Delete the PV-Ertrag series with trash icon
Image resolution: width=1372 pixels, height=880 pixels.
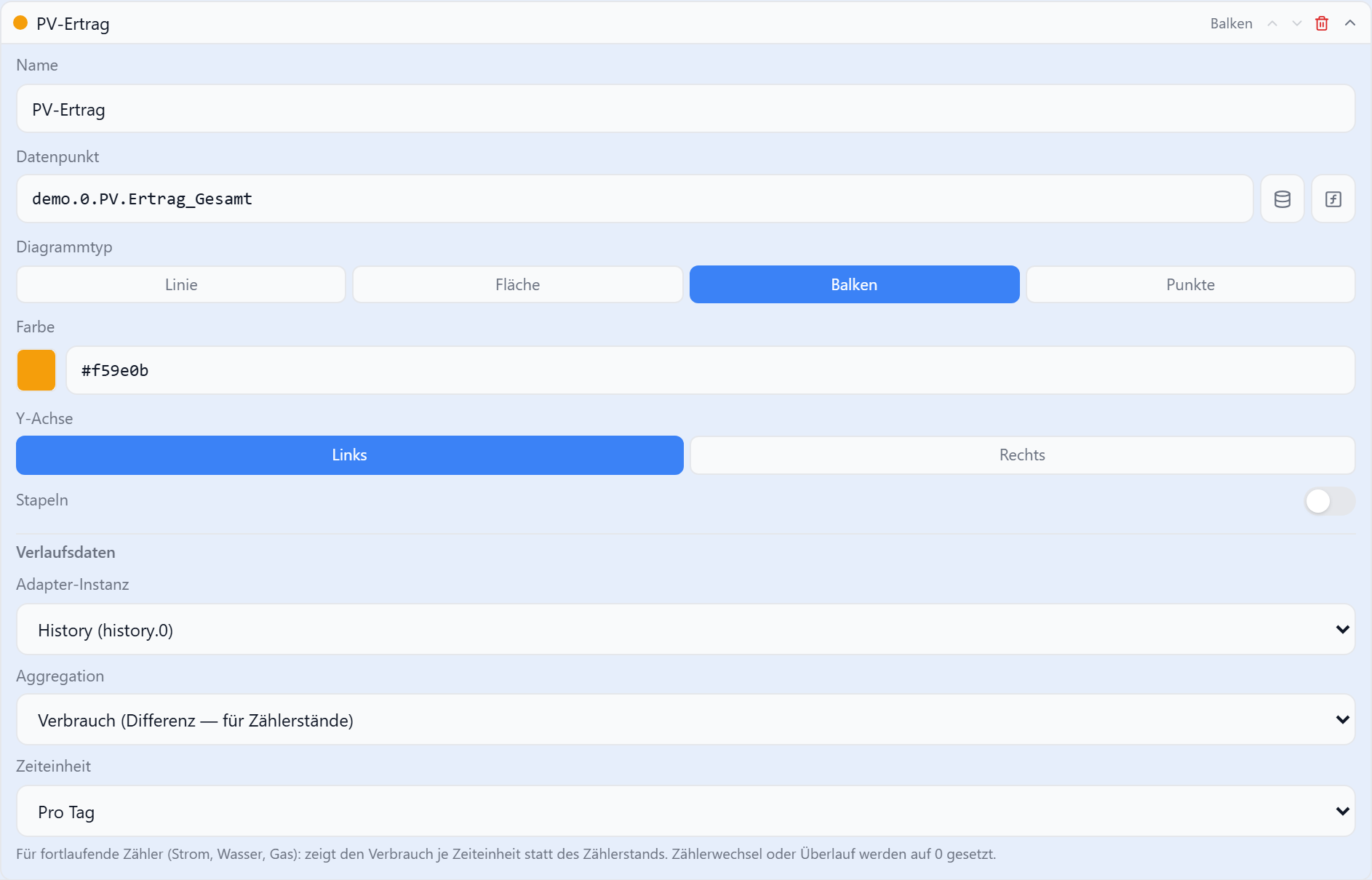1322,23
